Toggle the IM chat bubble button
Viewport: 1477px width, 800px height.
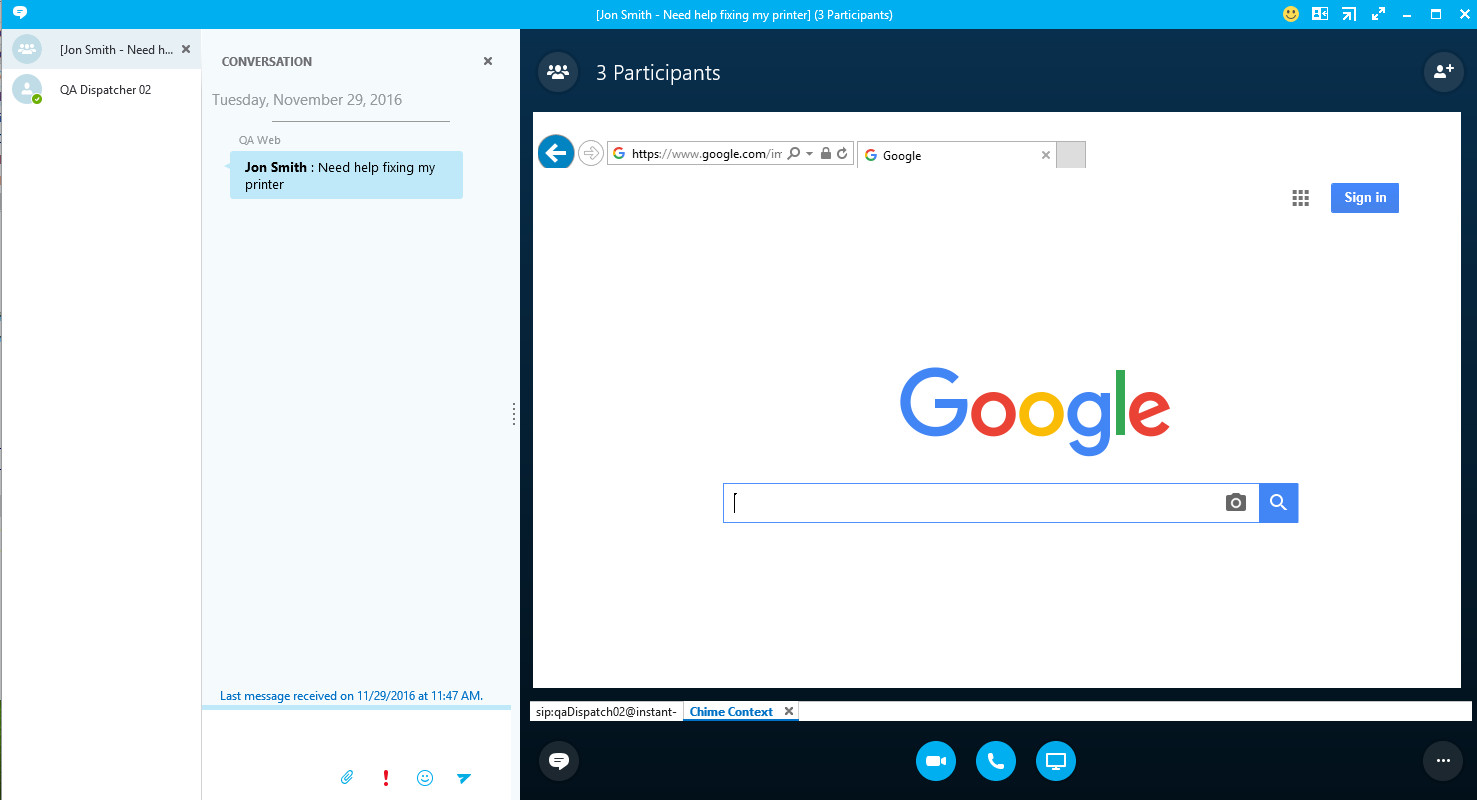[559, 761]
